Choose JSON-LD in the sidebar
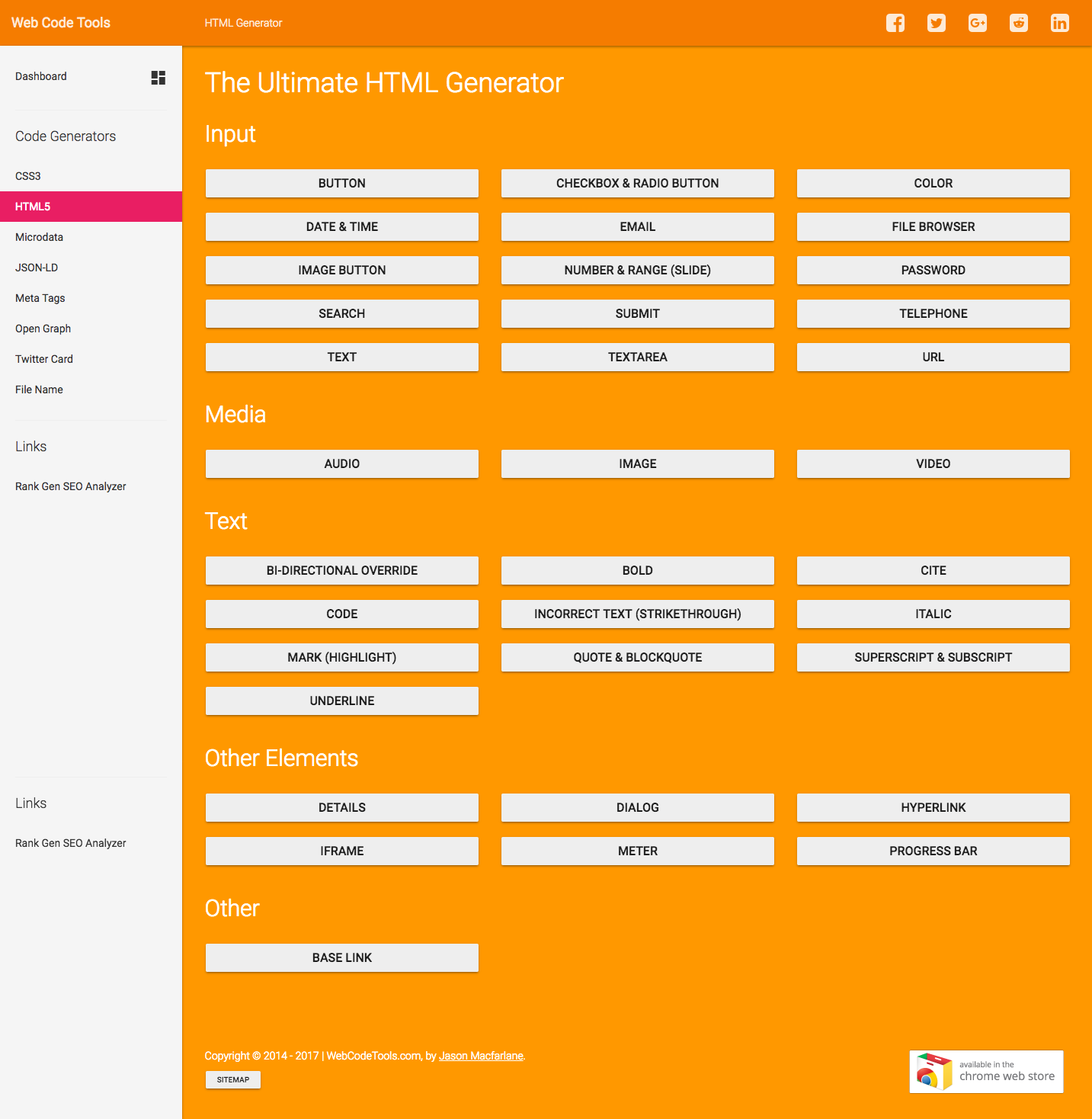 (x=91, y=268)
